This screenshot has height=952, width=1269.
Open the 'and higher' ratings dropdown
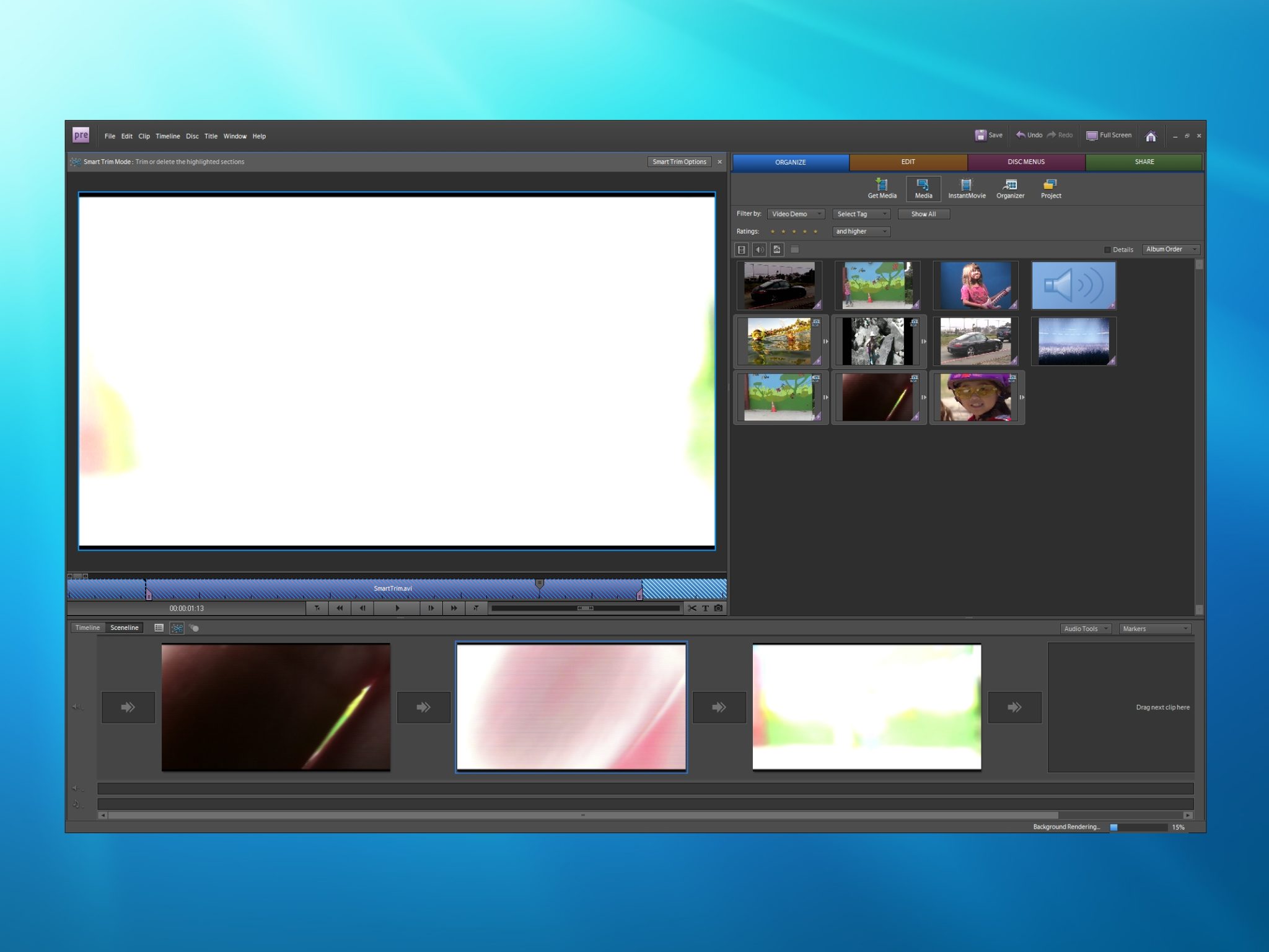861,231
